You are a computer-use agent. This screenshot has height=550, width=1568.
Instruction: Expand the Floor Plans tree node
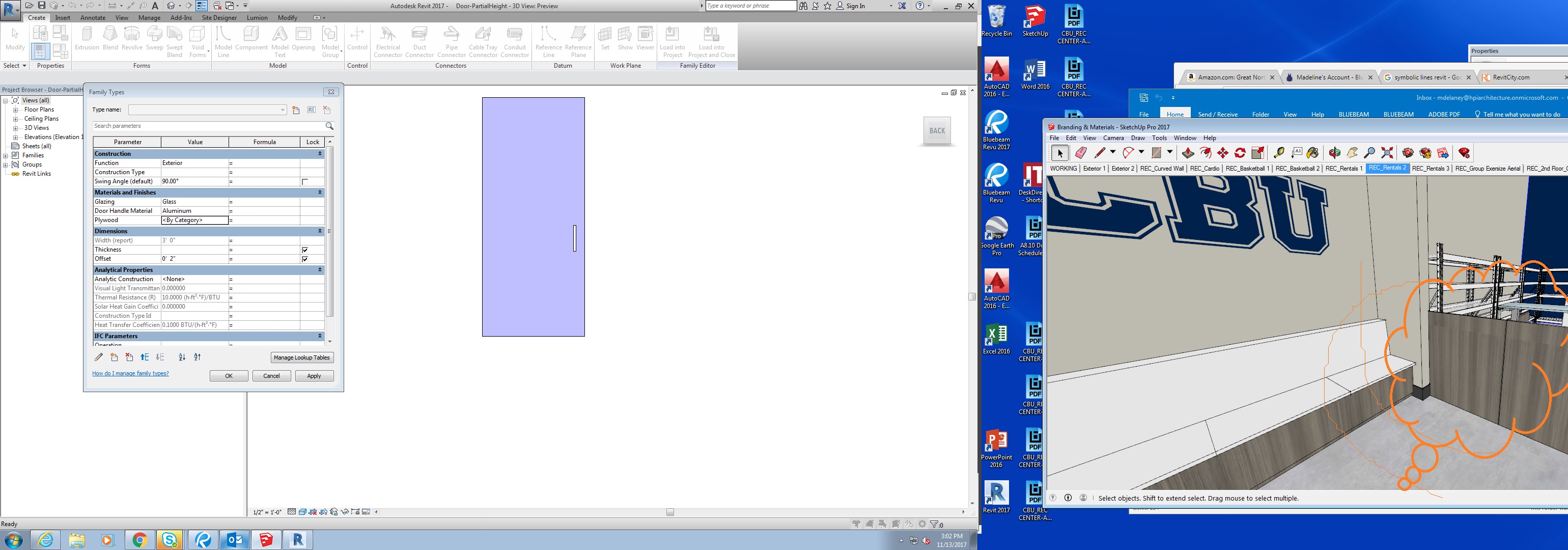pos(15,109)
